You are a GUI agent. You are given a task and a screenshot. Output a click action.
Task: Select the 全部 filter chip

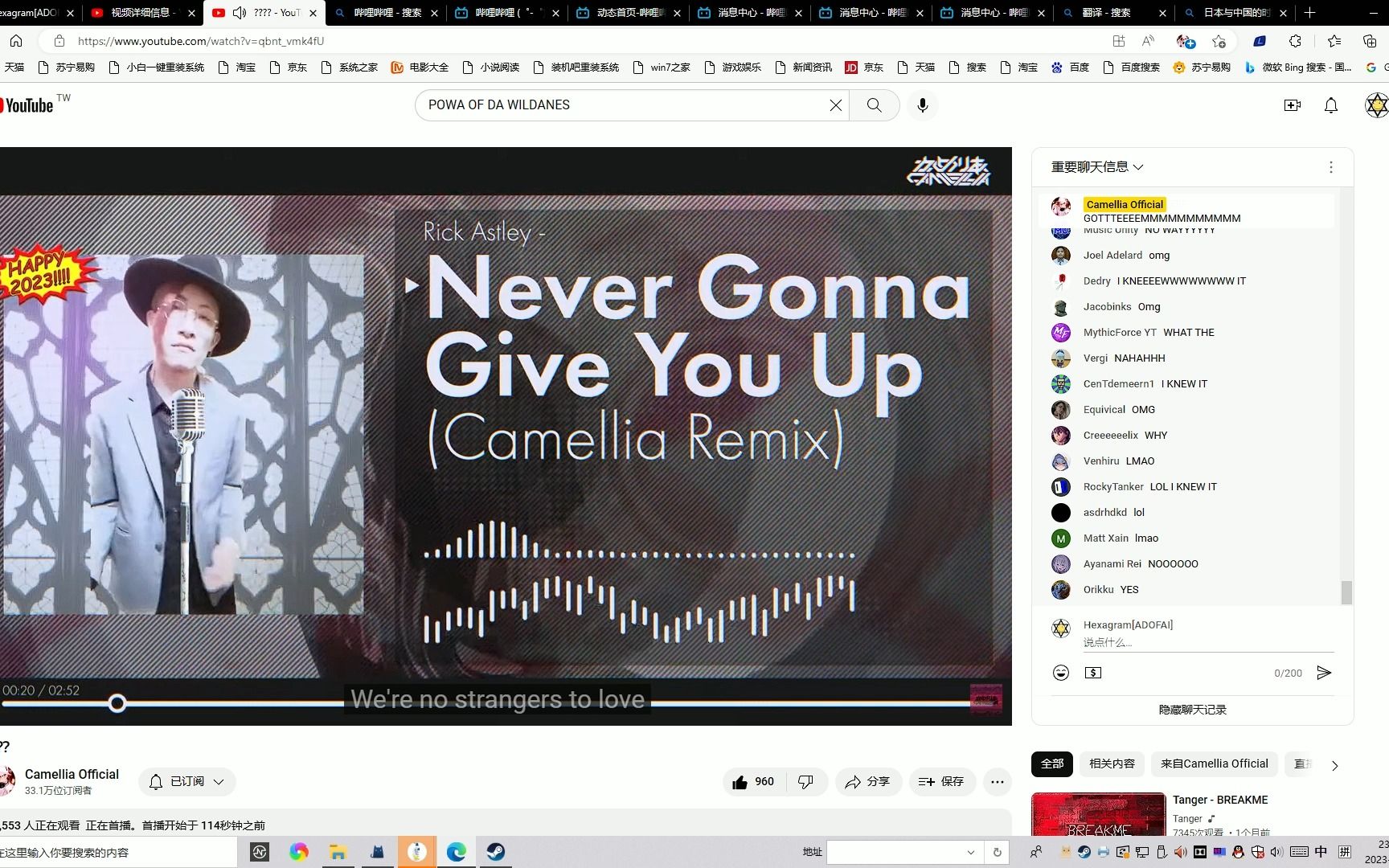click(1052, 764)
